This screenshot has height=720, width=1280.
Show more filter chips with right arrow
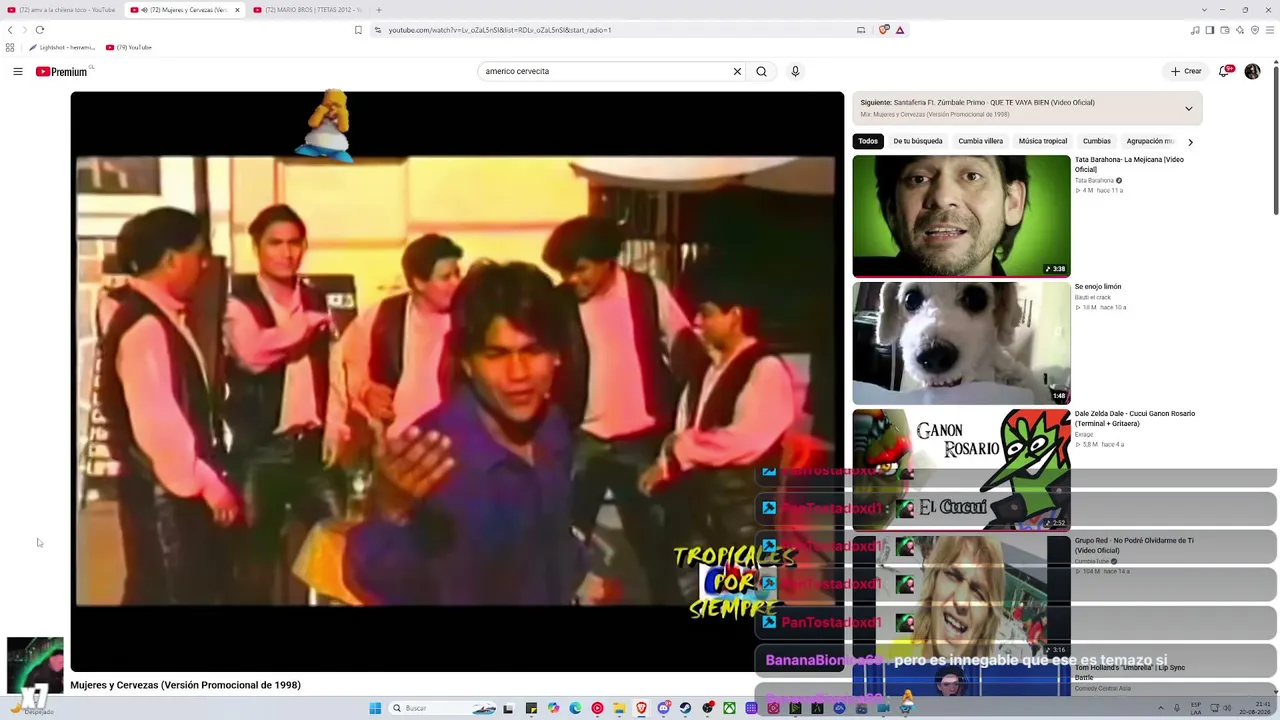pos(1190,142)
